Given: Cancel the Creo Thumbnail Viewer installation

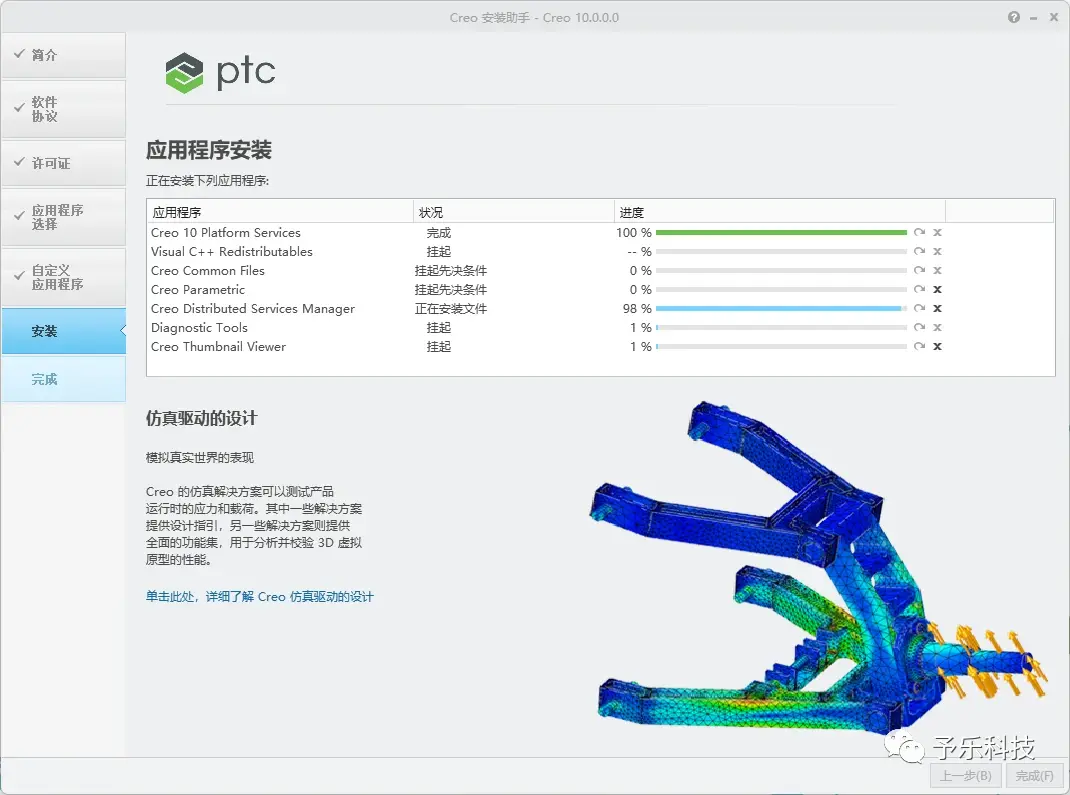Looking at the screenshot, I should (x=938, y=347).
